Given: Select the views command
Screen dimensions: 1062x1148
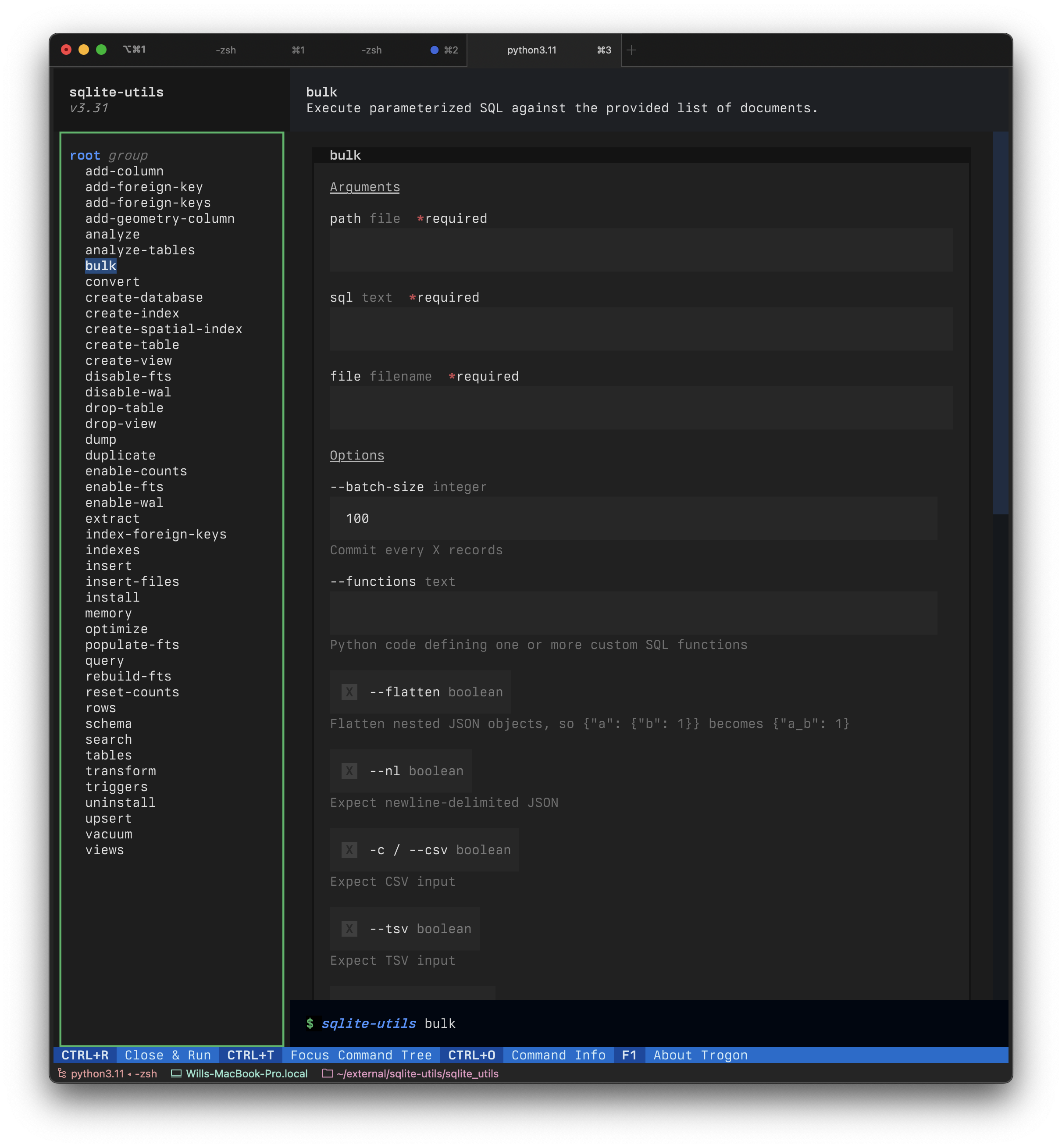Looking at the screenshot, I should click(x=105, y=850).
